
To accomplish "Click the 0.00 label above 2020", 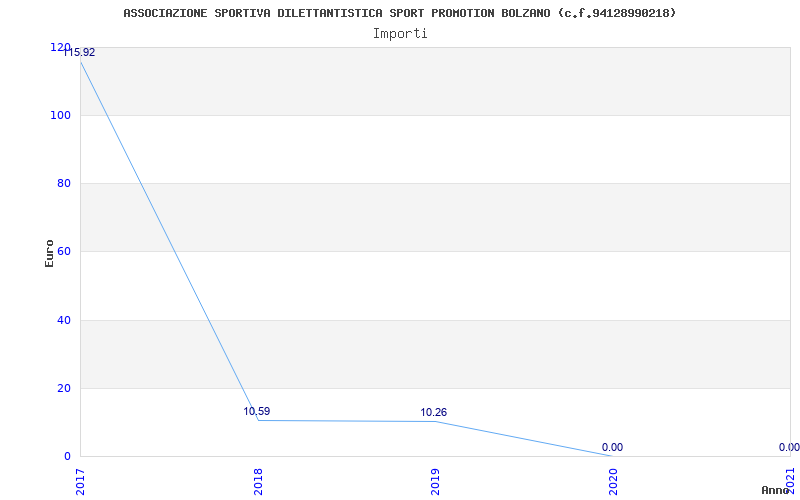I will [x=612, y=447].
